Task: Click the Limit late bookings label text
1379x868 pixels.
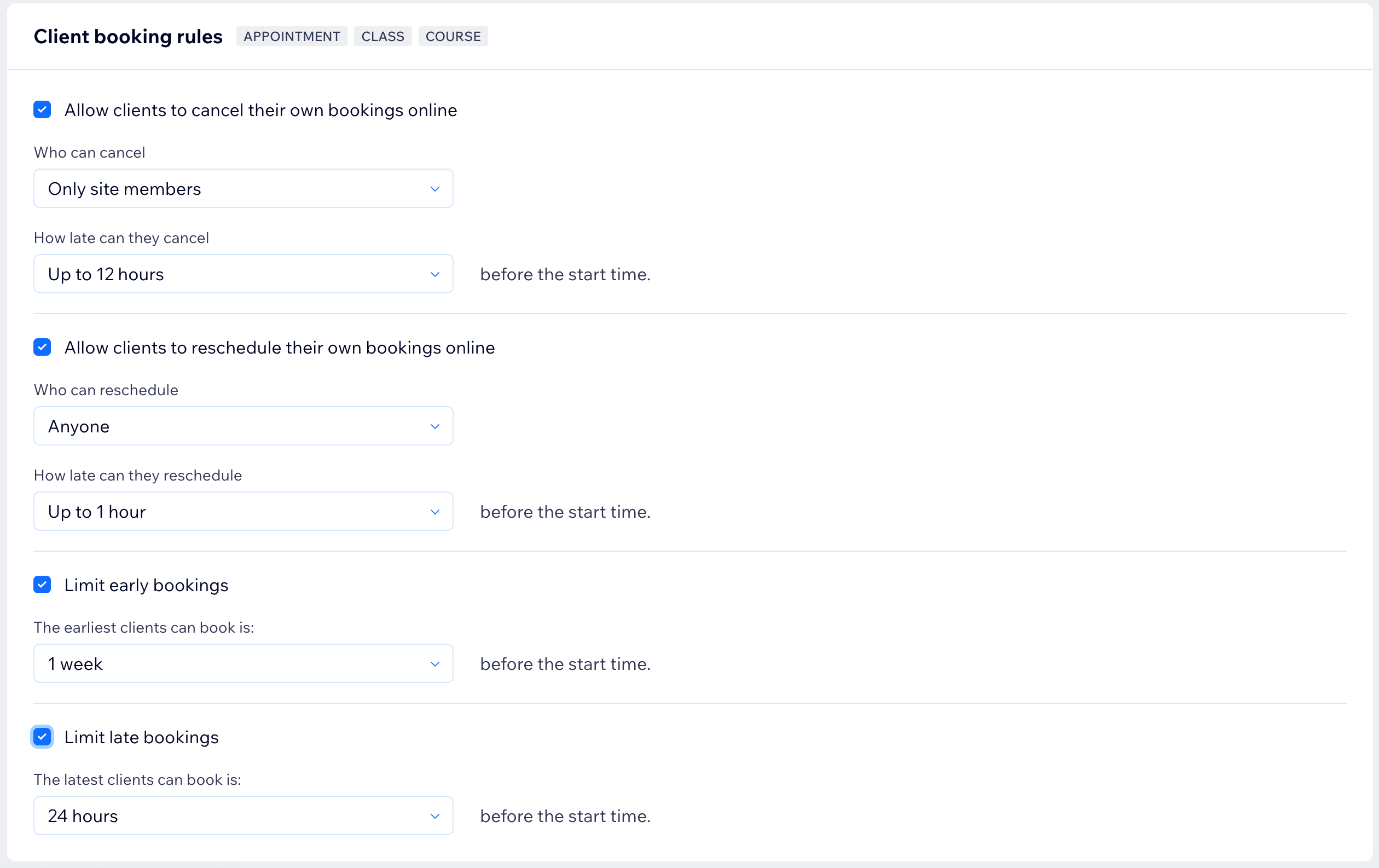Action: tap(141, 737)
